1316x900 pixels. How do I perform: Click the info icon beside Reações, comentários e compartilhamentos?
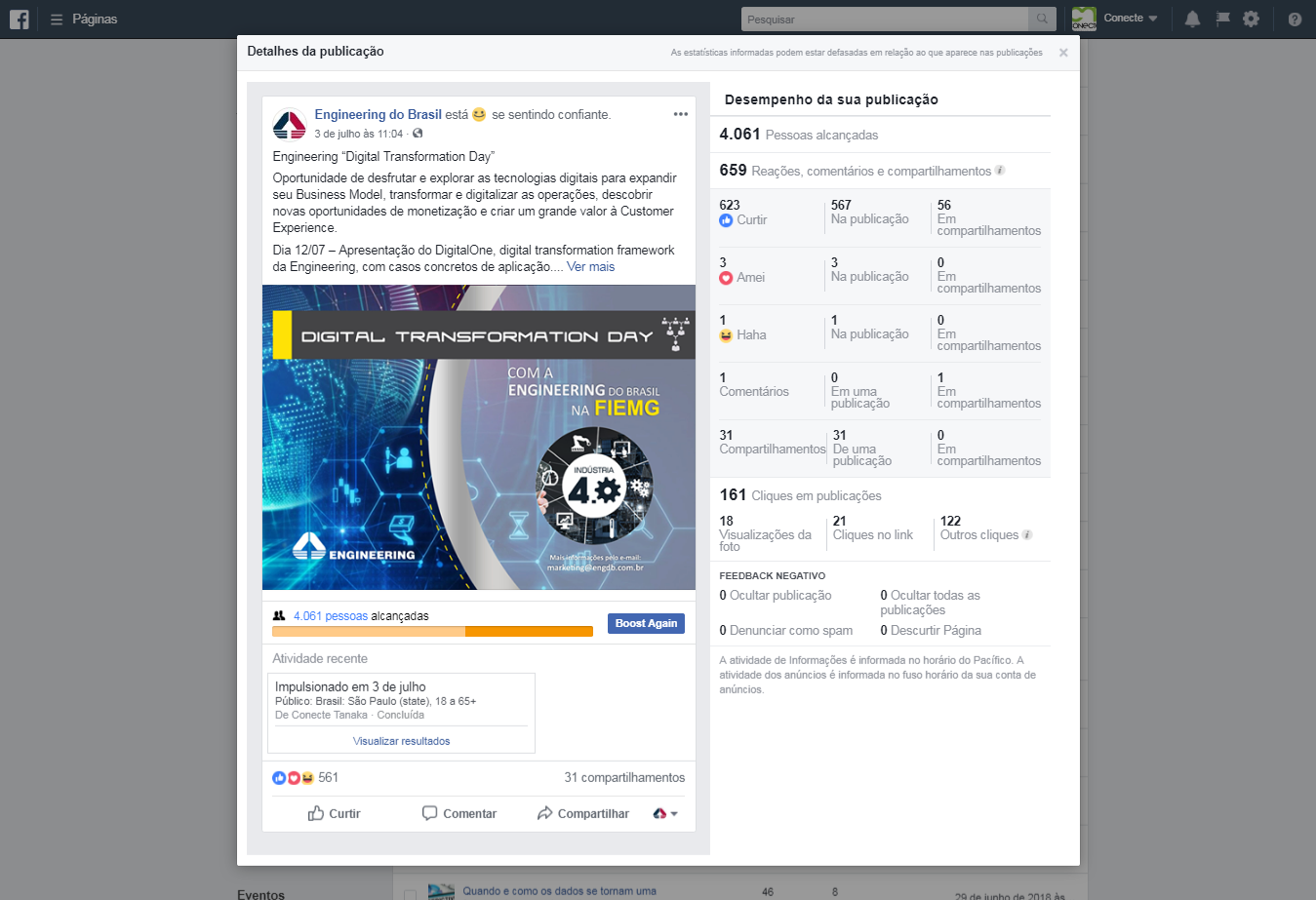click(1000, 171)
